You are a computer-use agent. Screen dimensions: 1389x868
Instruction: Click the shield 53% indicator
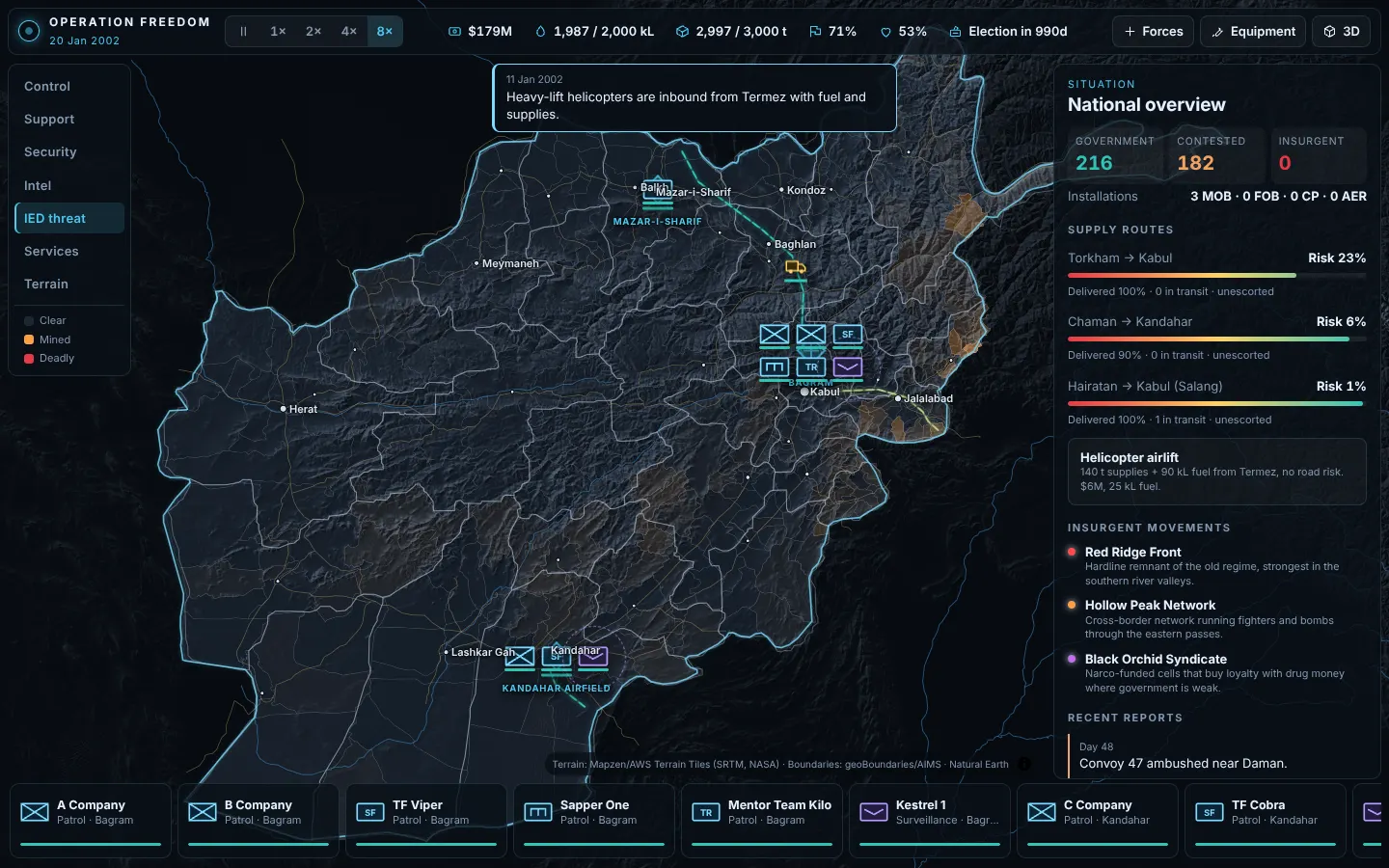click(903, 31)
